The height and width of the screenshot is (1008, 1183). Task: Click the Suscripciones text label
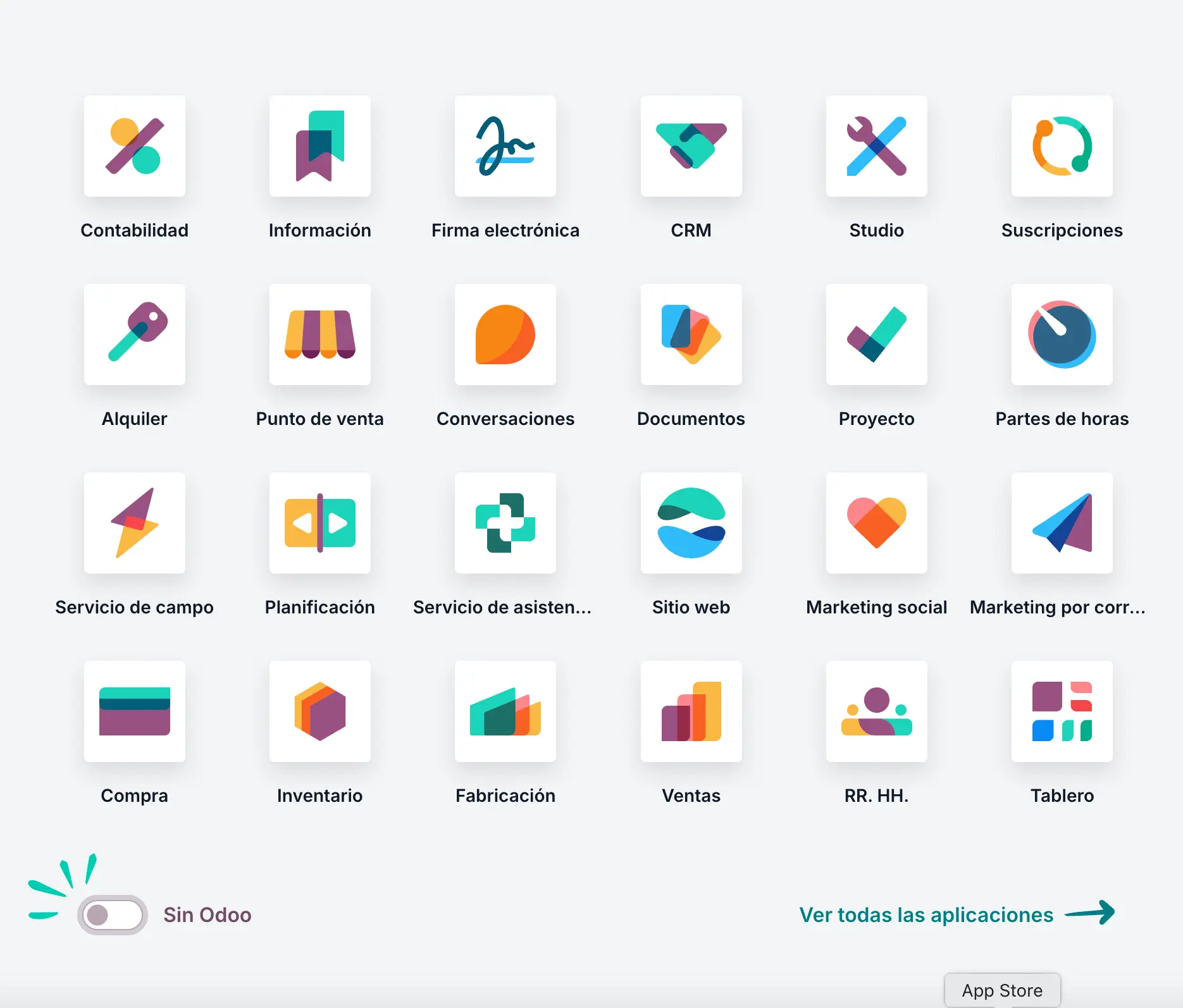[1062, 230]
